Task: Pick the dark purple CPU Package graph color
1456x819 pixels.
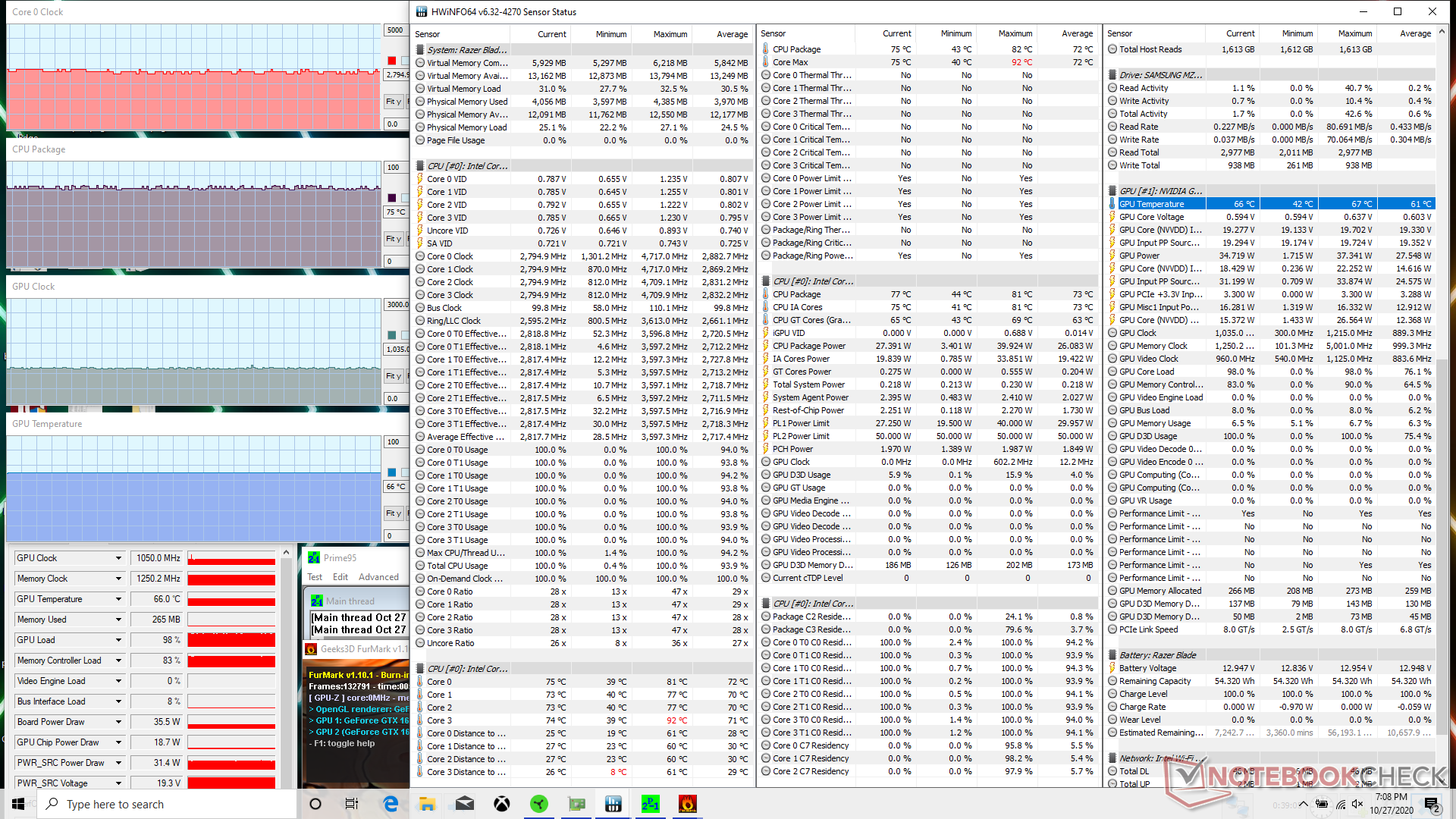Action: (391, 198)
